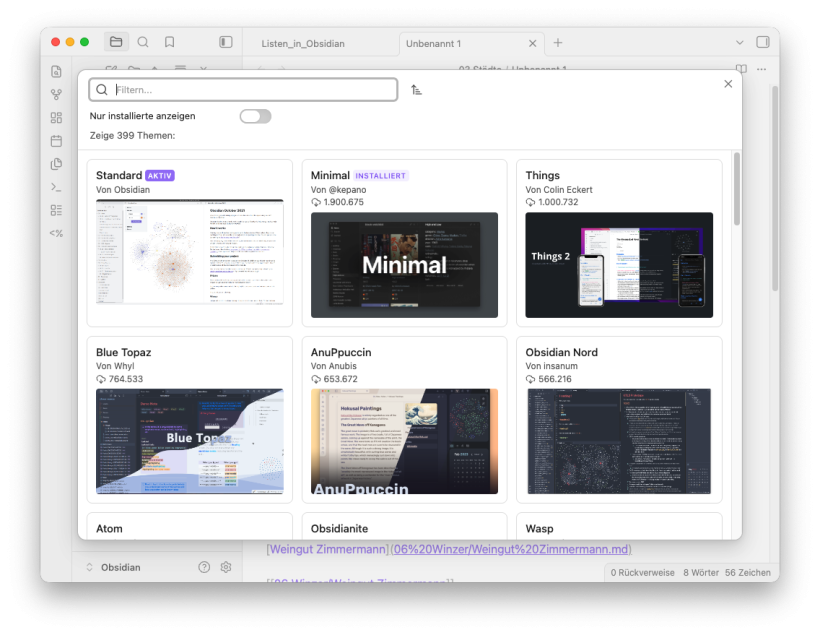
Task: Open the help icon next to the vault name
Action: click(204, 567)
